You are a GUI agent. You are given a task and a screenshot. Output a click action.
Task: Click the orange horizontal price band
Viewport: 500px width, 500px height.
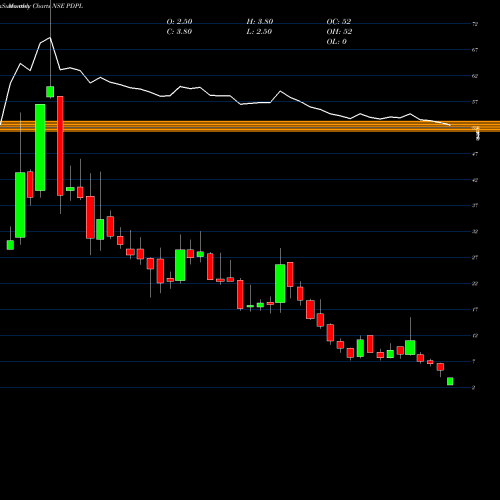[x=250, y=126]
